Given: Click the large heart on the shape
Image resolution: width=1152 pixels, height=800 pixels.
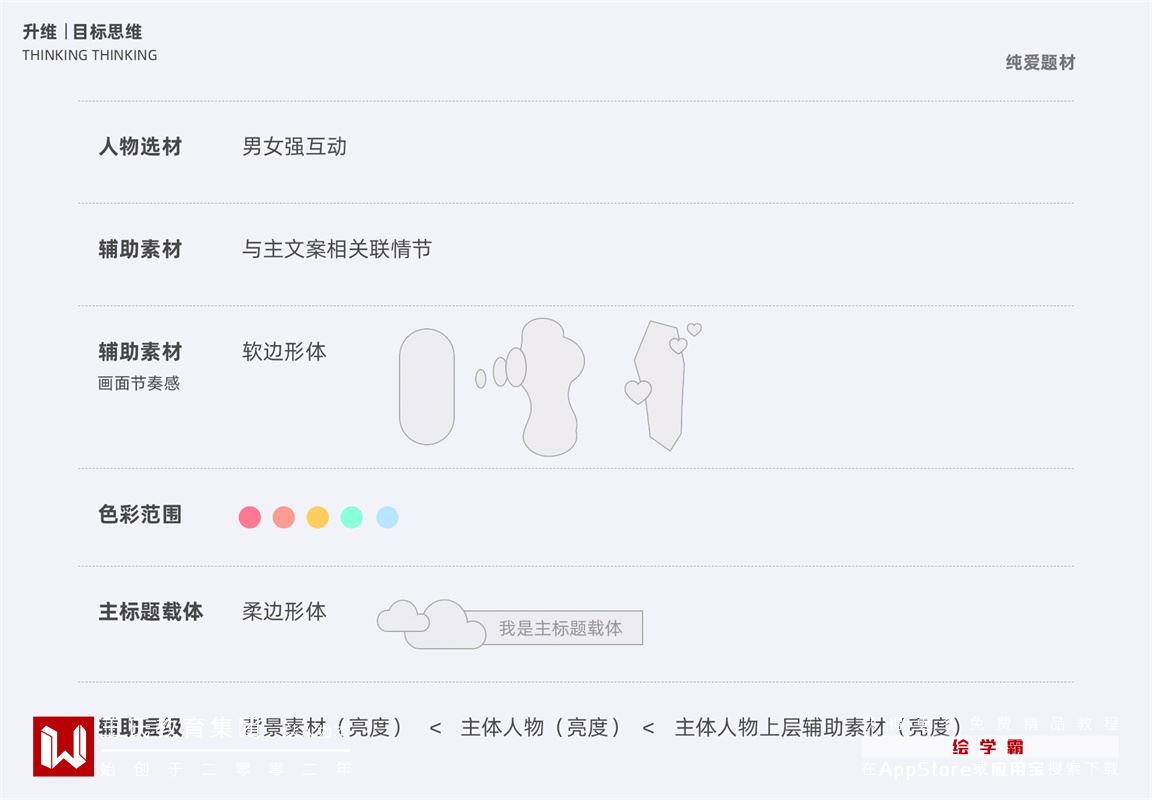Looking at the screenshot, I should [x=638, y=392].
